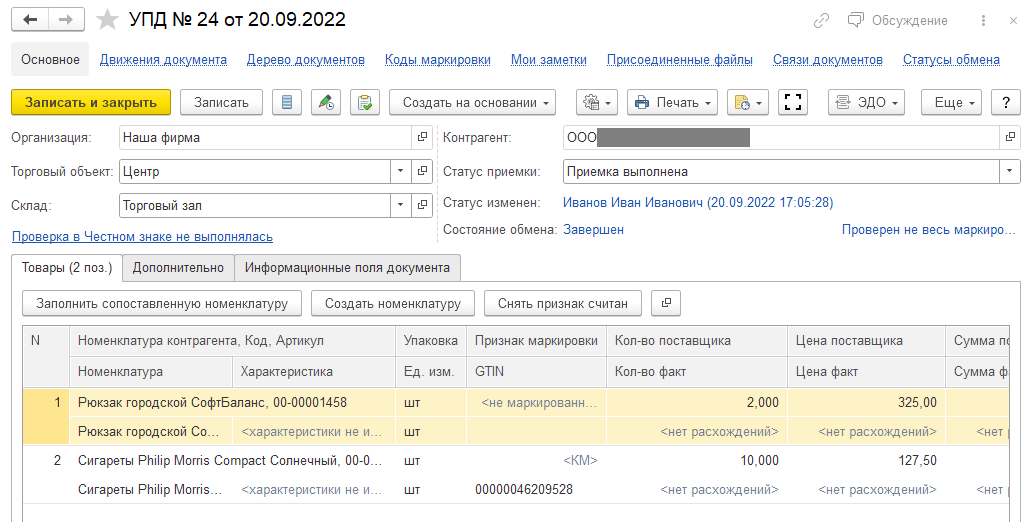
Task: Open the Организация field link button
Action: [422, 138]
